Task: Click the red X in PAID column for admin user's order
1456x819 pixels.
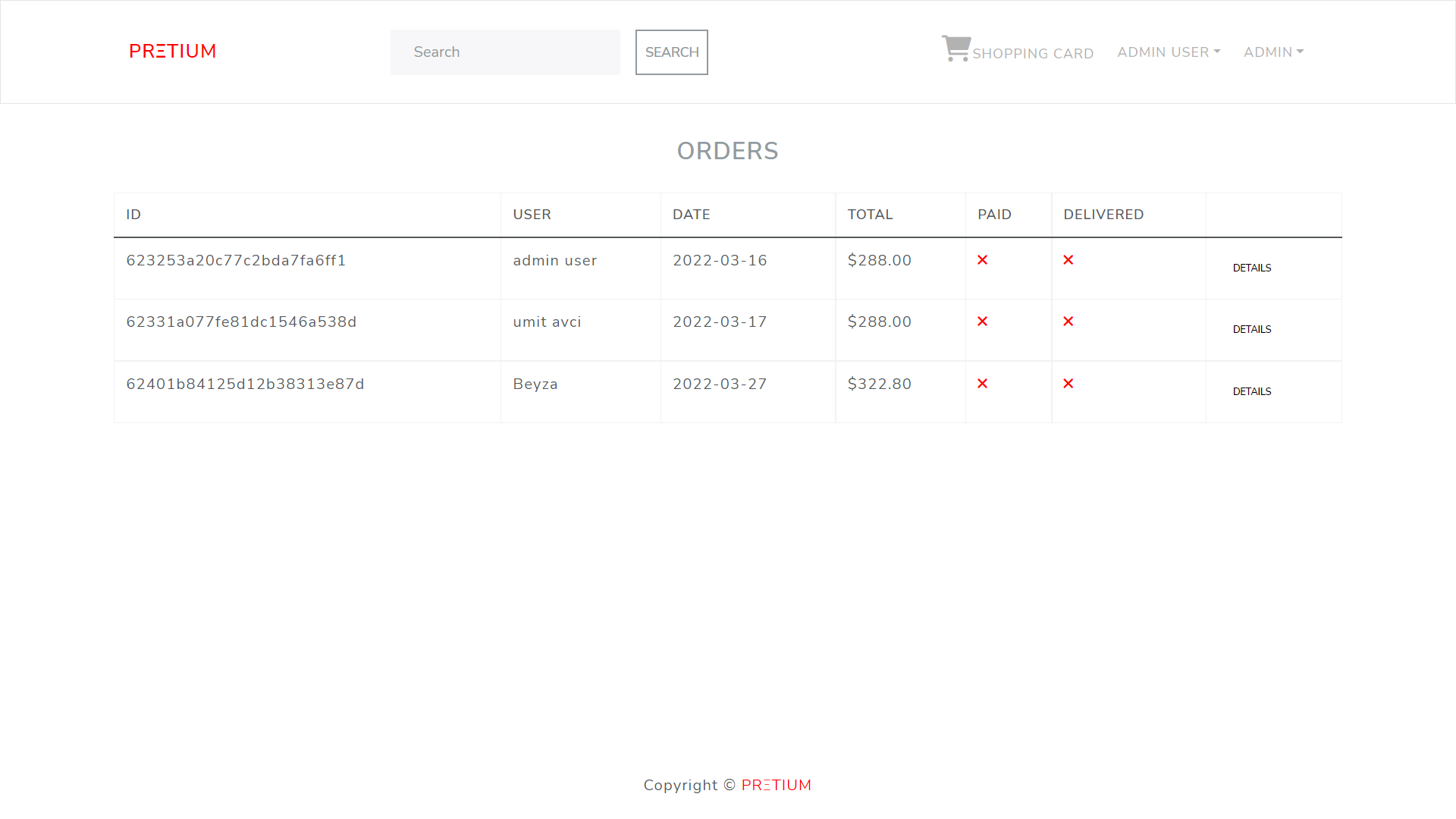Action: (982, 260)
